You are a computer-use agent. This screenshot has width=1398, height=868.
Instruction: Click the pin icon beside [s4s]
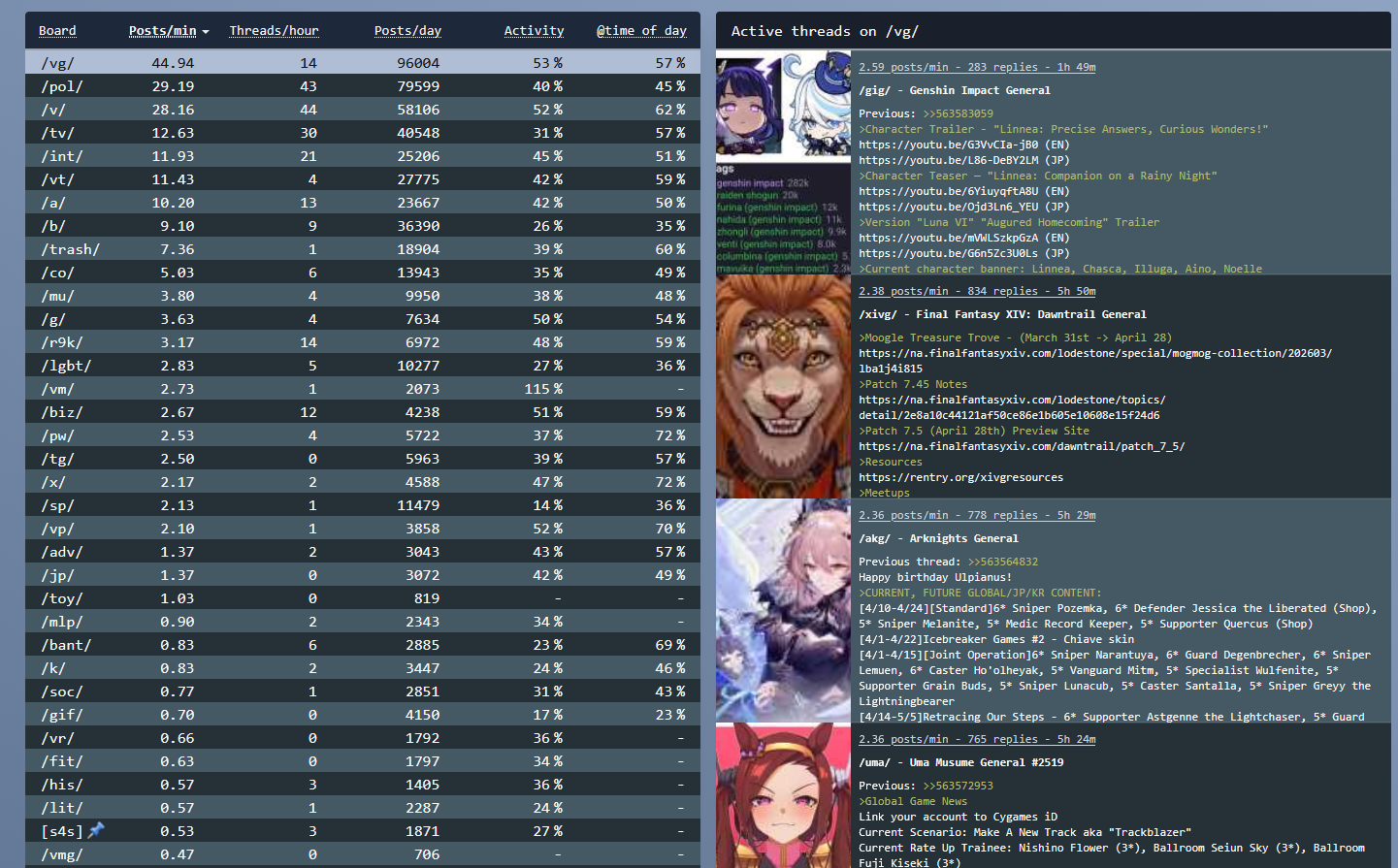(x=96, y=830)
